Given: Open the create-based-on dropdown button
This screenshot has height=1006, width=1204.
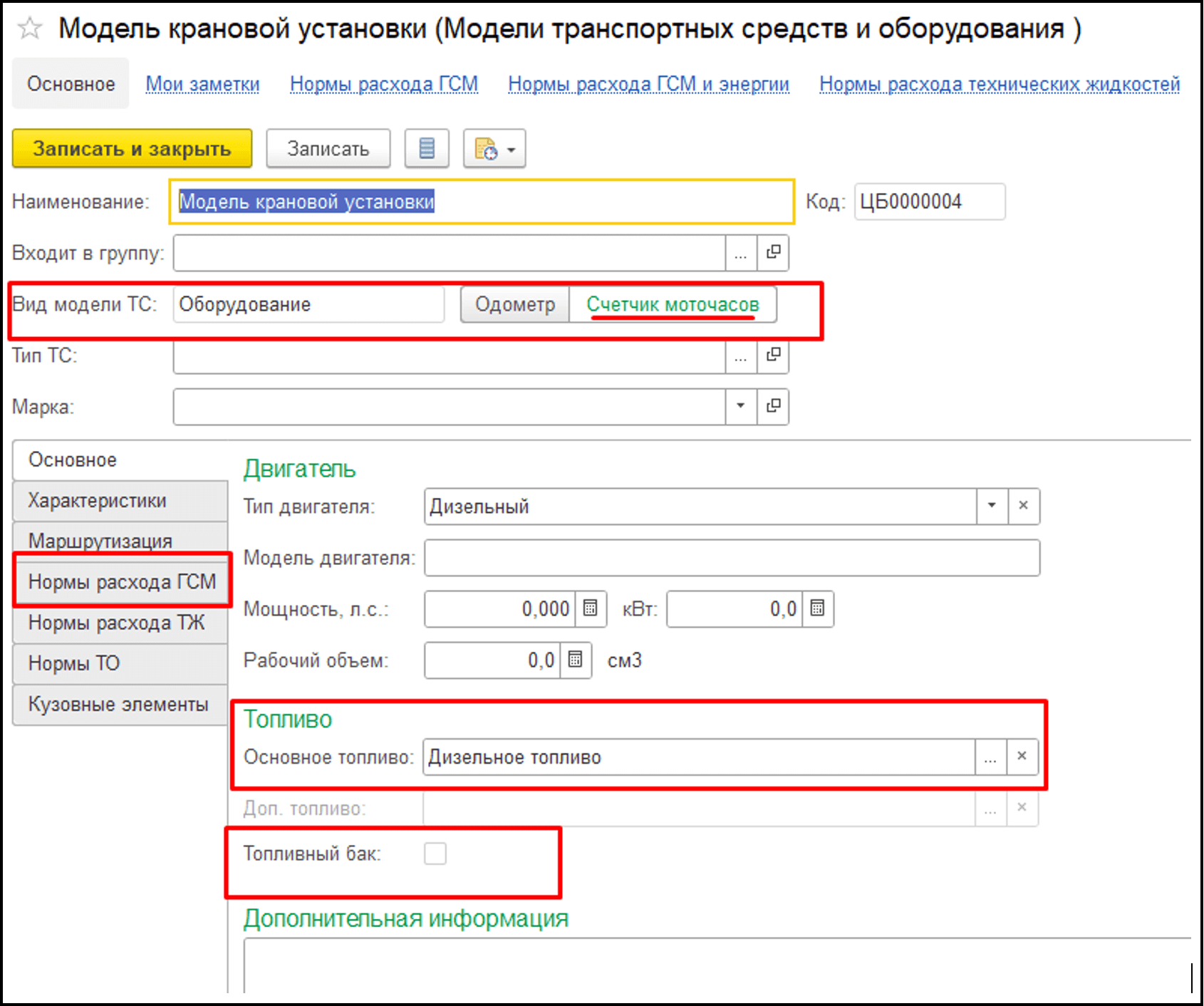Looking at the screenshot, I should 494,149.
